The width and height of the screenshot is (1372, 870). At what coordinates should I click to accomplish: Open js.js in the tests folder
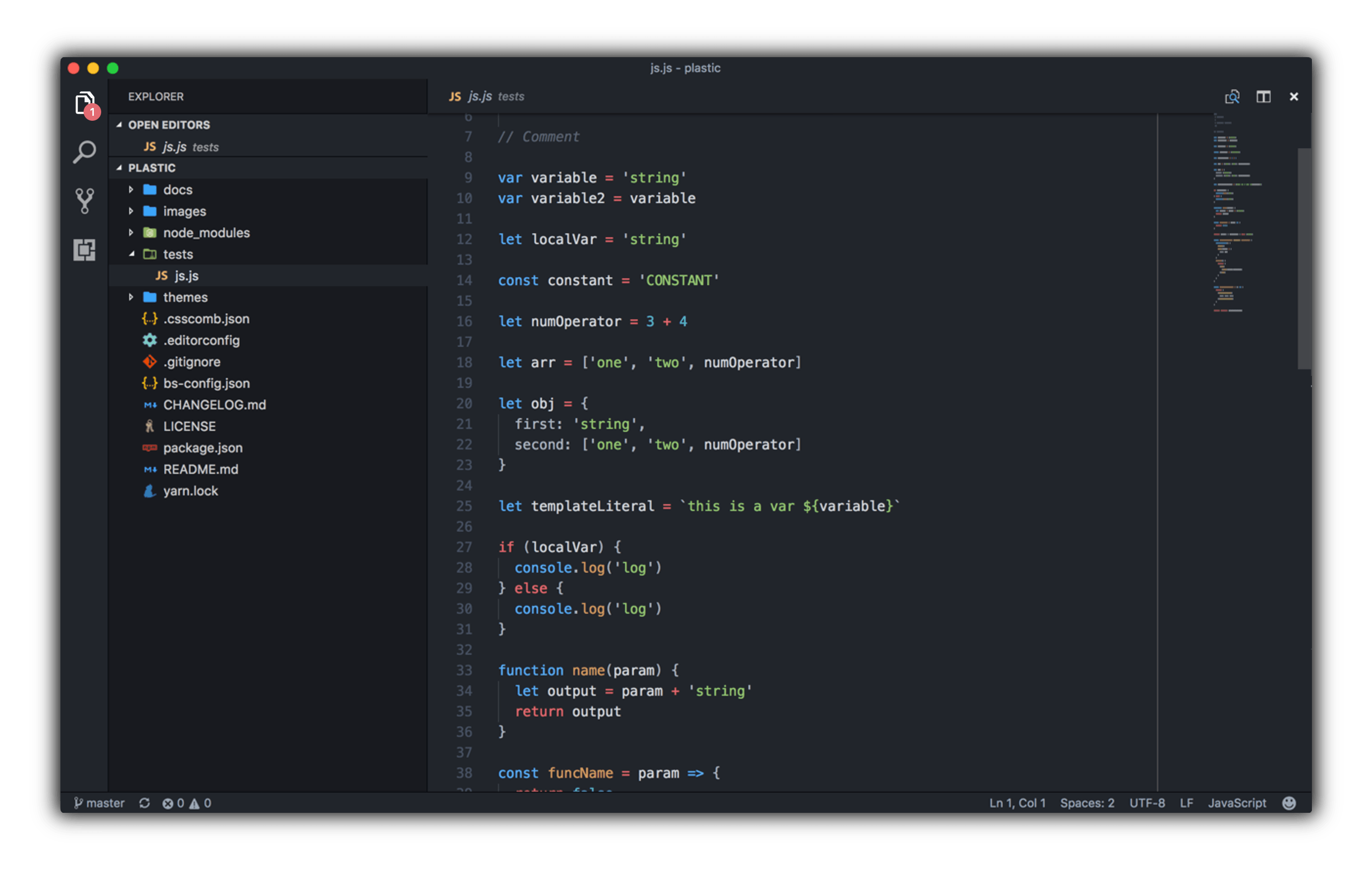point(268,276)
